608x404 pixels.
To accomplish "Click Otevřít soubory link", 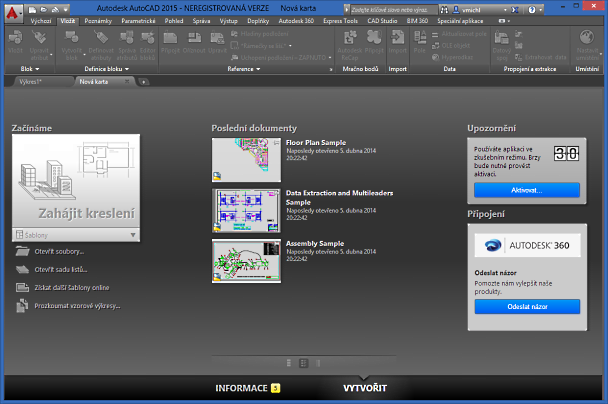I will [x=59, y=252].
